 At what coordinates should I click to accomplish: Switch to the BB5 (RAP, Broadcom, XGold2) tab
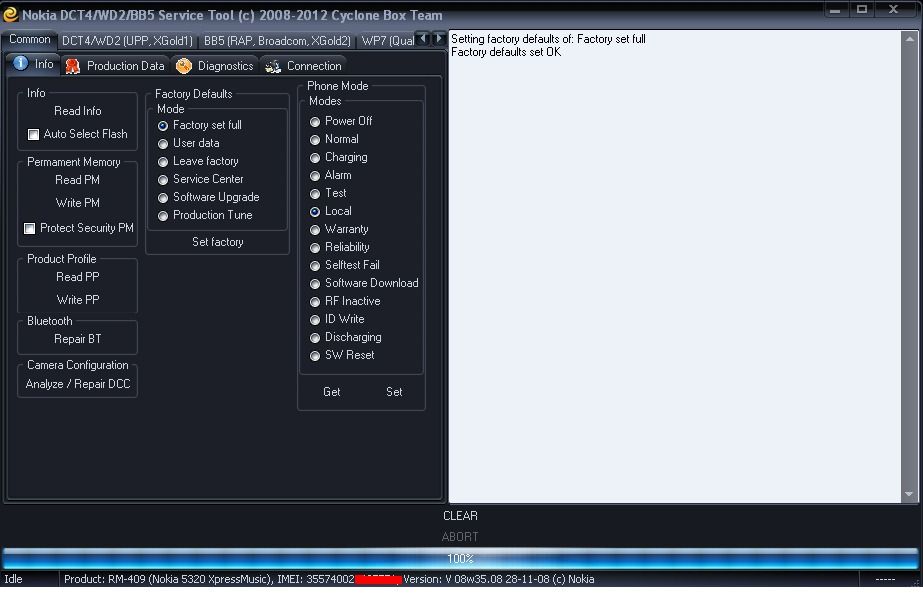pos(277,41)
